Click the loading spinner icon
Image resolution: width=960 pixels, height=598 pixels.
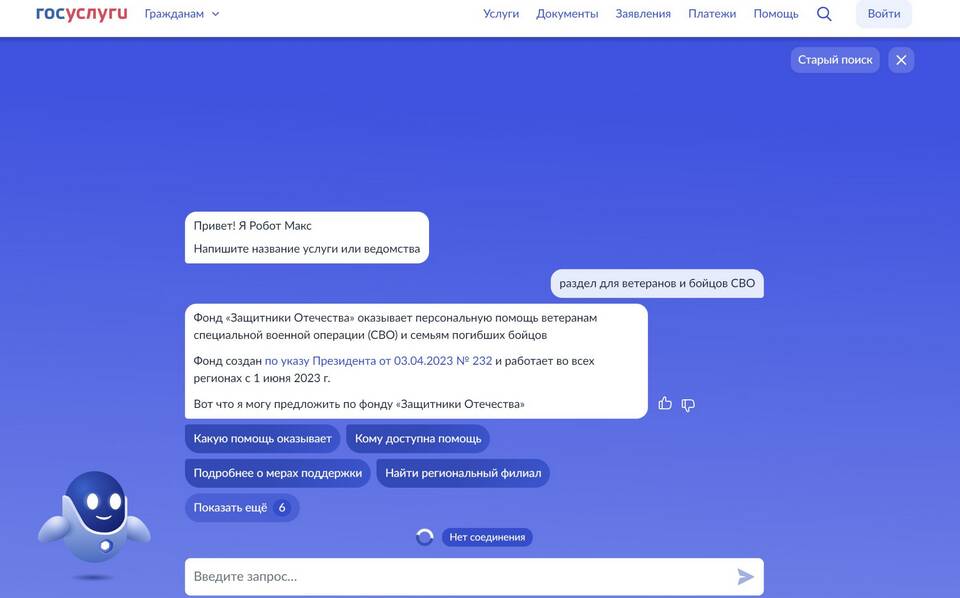click(424, 537)
